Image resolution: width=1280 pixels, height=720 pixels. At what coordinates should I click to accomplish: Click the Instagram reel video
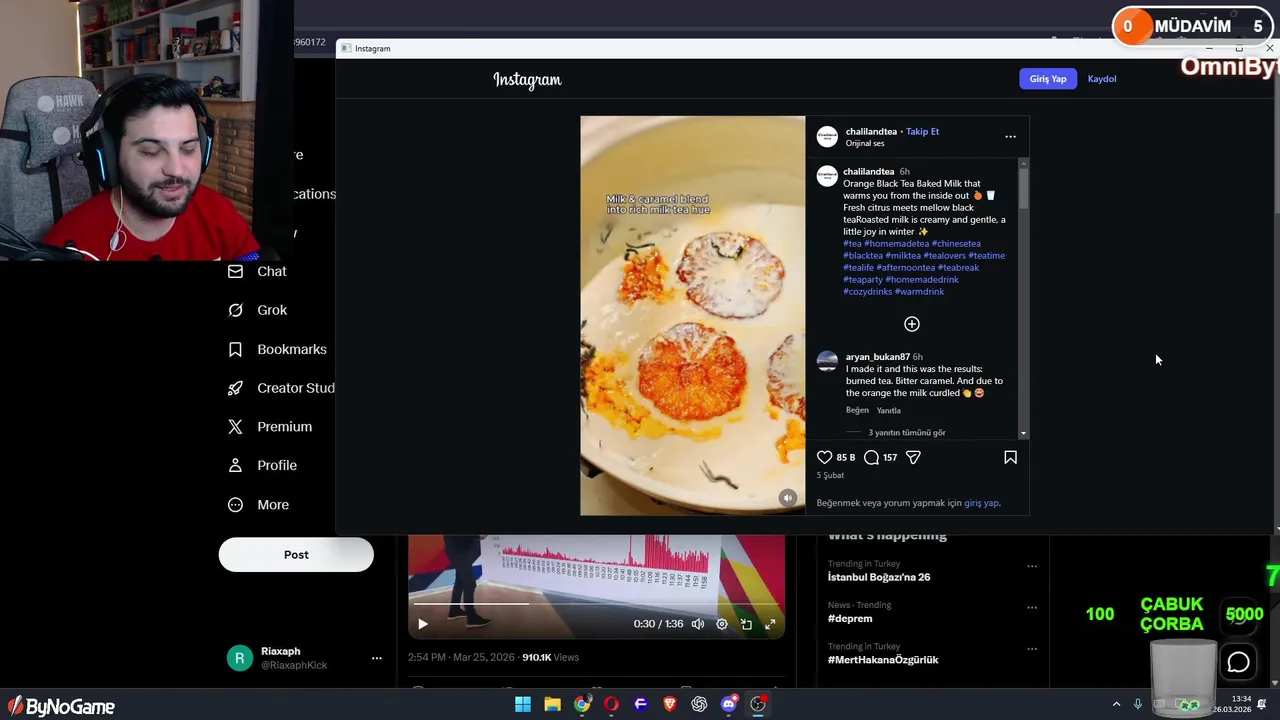click(x=692, y=316)
